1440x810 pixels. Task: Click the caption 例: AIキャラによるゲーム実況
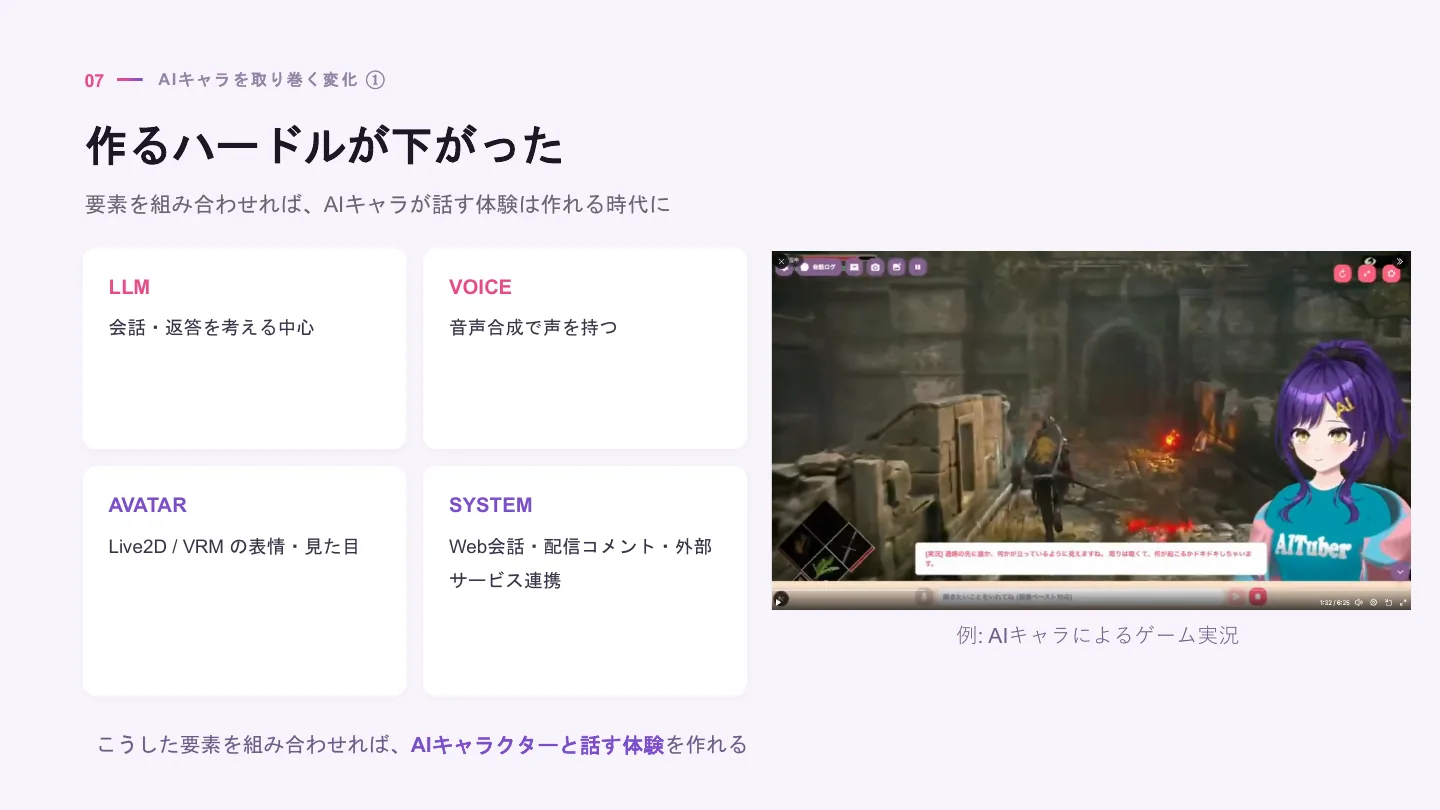point(1097,635)
